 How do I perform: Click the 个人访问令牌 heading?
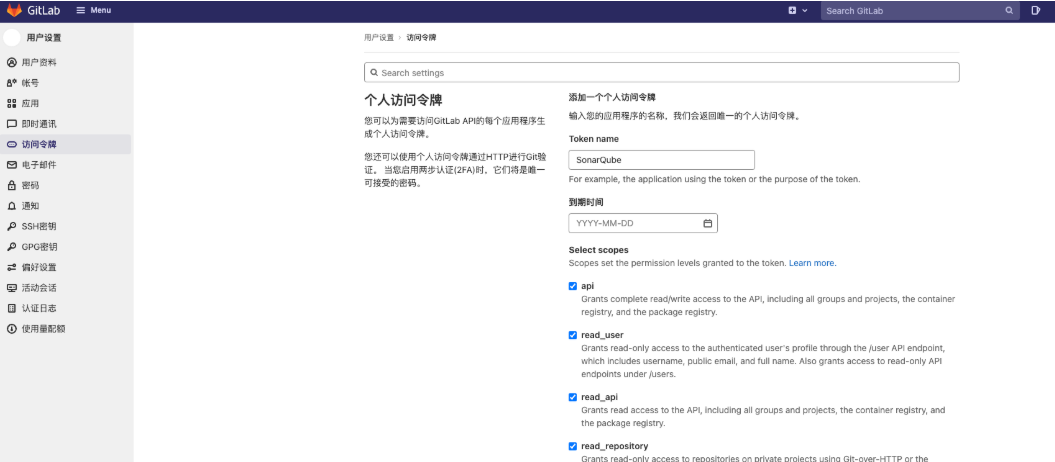tap(403, 100)
